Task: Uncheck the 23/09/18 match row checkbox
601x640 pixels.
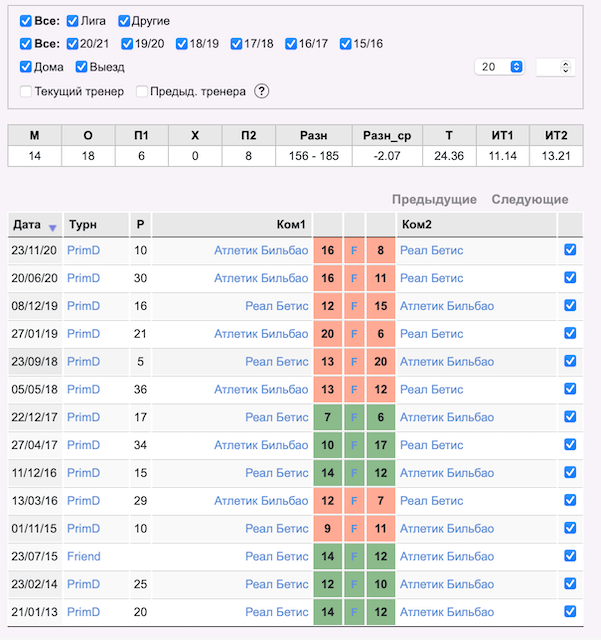Action: point(570,360)
